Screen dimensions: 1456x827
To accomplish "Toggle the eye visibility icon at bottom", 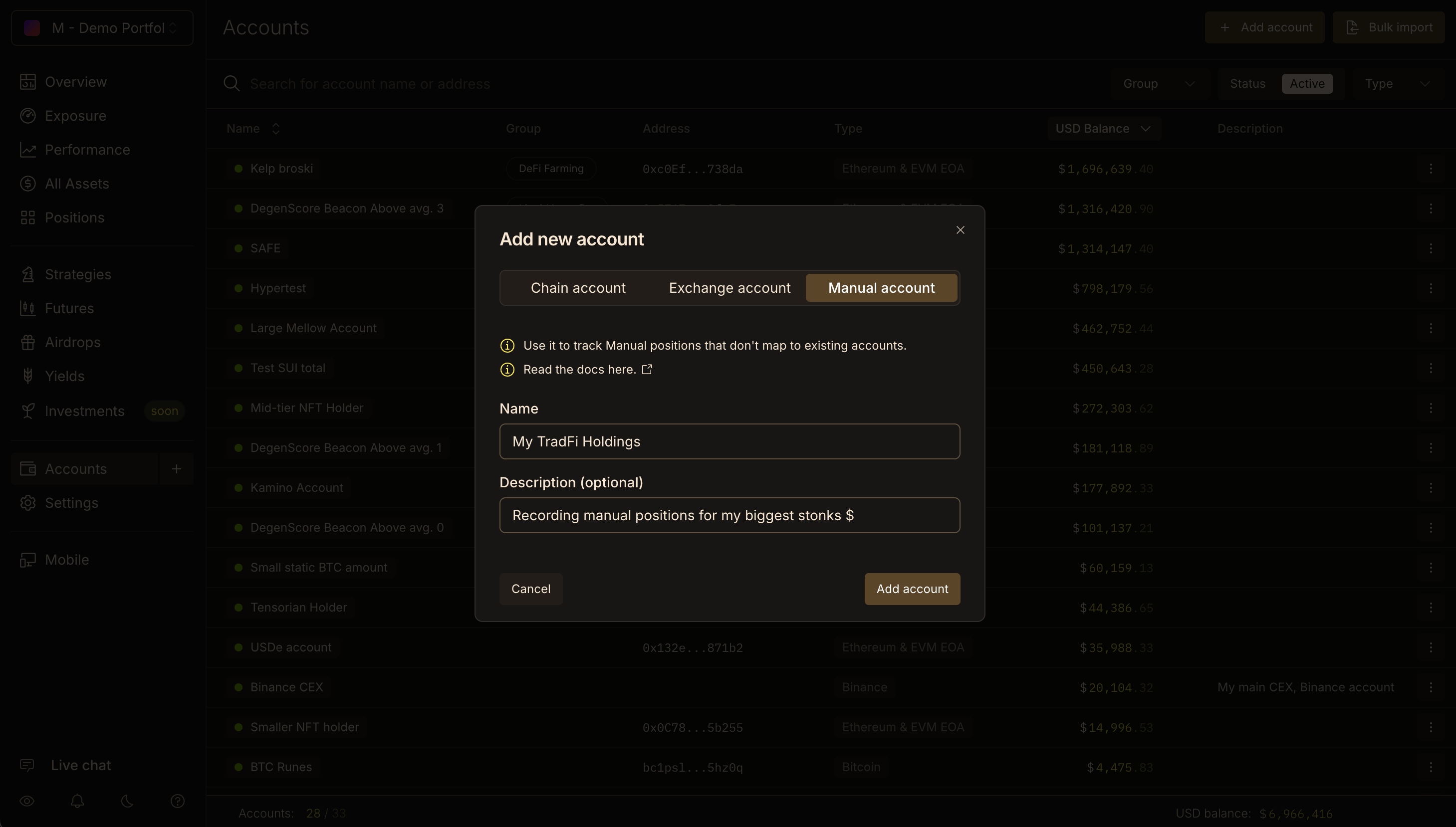I will point(27,802).
